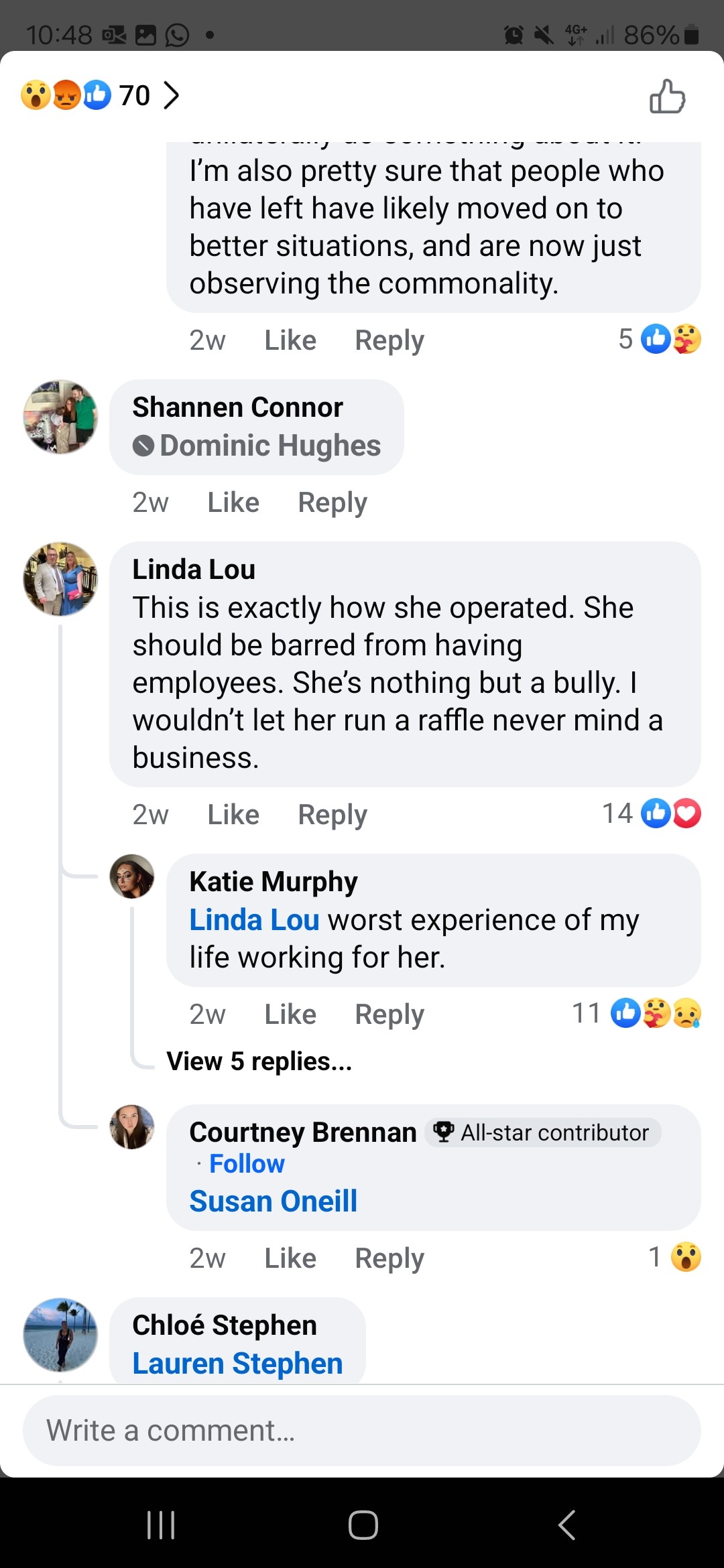Like Shannen Connor's comment
Image resolution: width=724 pixels, height=1568 pixels.
pyautogui.click(x=233, y=503)
